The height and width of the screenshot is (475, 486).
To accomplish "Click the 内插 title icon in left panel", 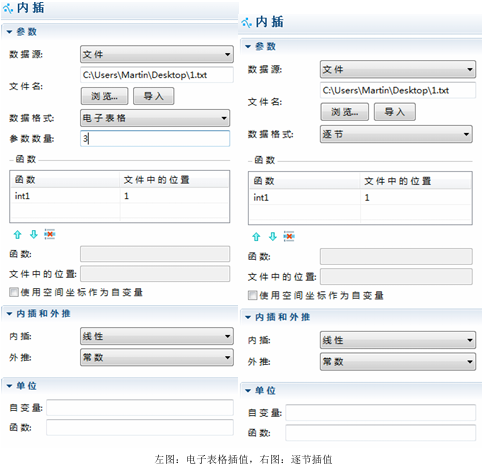I will point(8,9).
